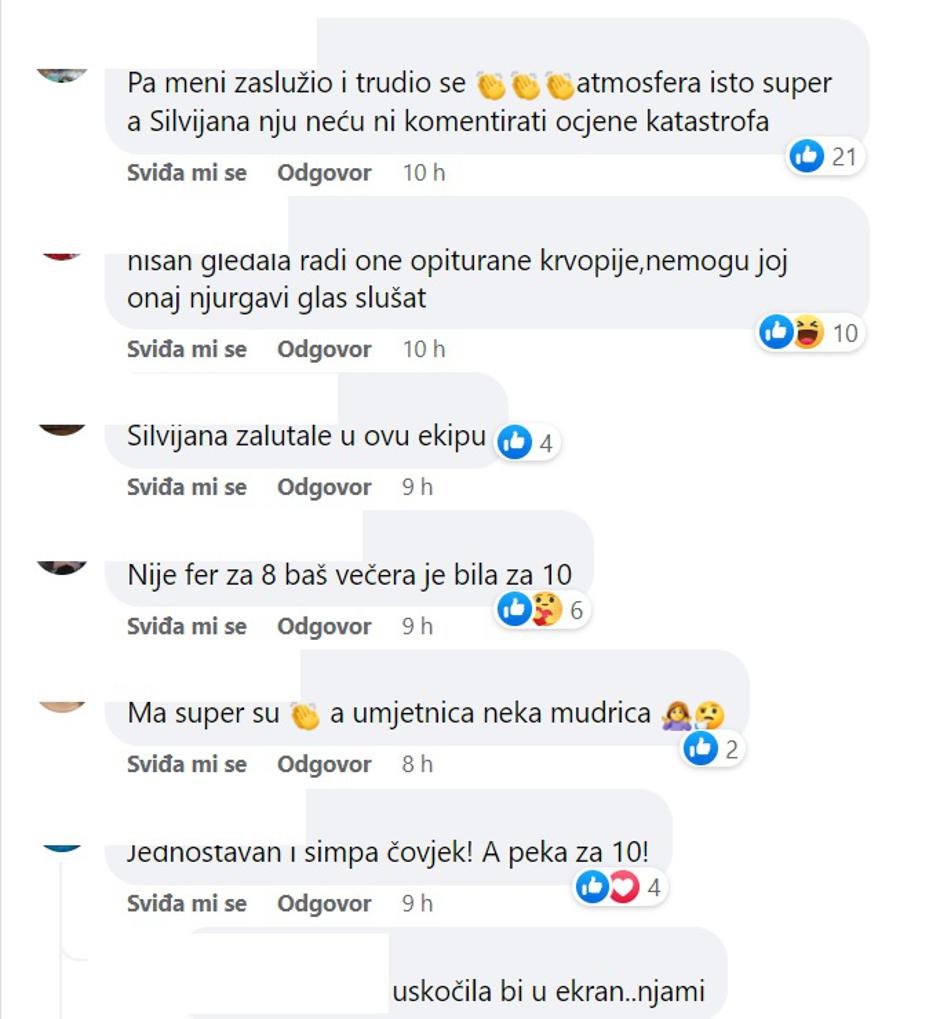
Task: Like the Ma super su comment
Action: pyautogui.click(x=187, y=764)
